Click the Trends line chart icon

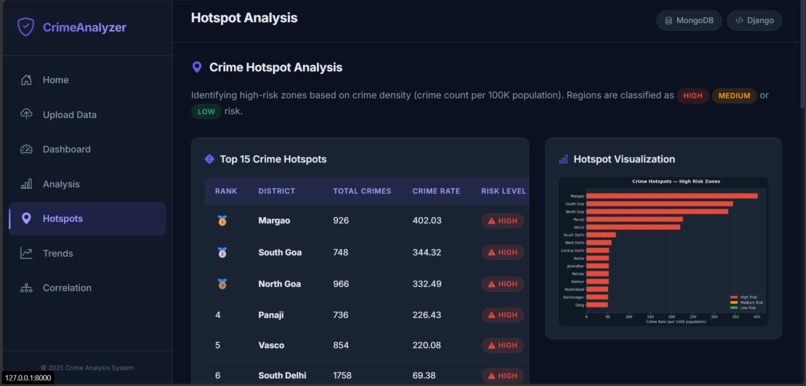point(26,253)
